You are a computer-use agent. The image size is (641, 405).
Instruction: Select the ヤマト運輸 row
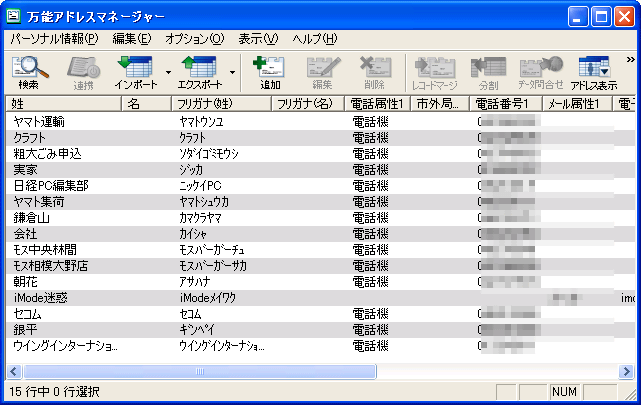(x=320, y=122)
